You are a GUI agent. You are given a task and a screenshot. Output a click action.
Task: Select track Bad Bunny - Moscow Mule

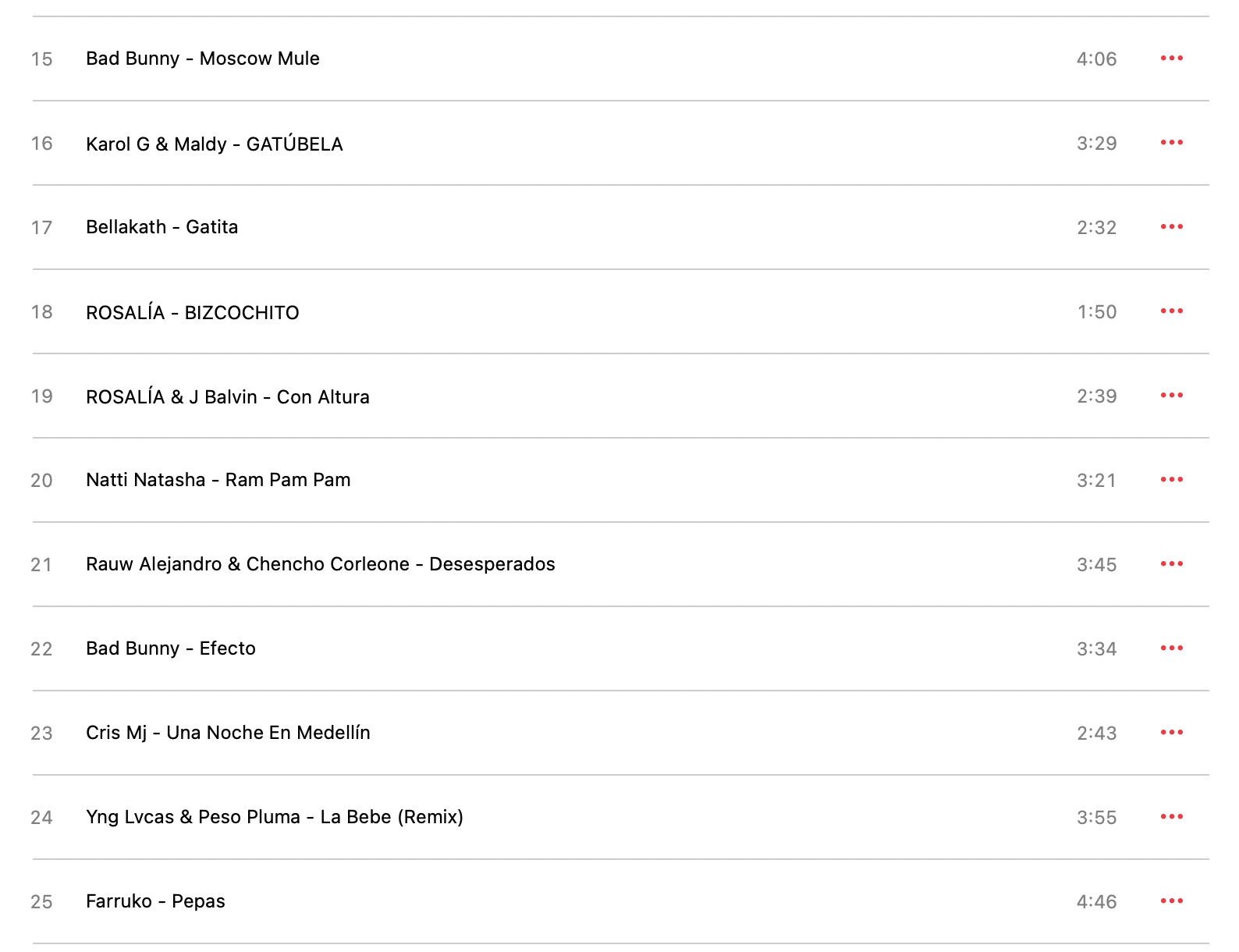pyautogui.click(x=620, y=59)
